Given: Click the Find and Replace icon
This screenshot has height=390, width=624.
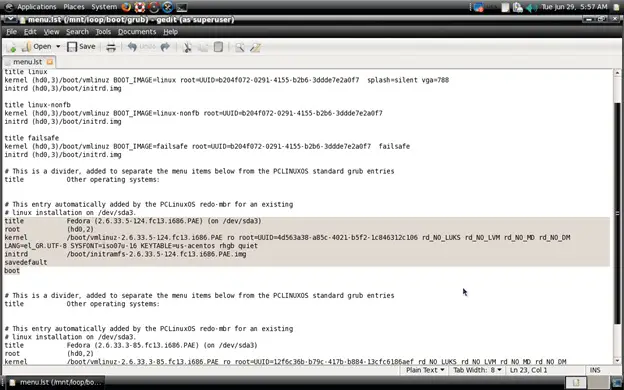Looking at the screenshot, I should (x=255, y=47).
